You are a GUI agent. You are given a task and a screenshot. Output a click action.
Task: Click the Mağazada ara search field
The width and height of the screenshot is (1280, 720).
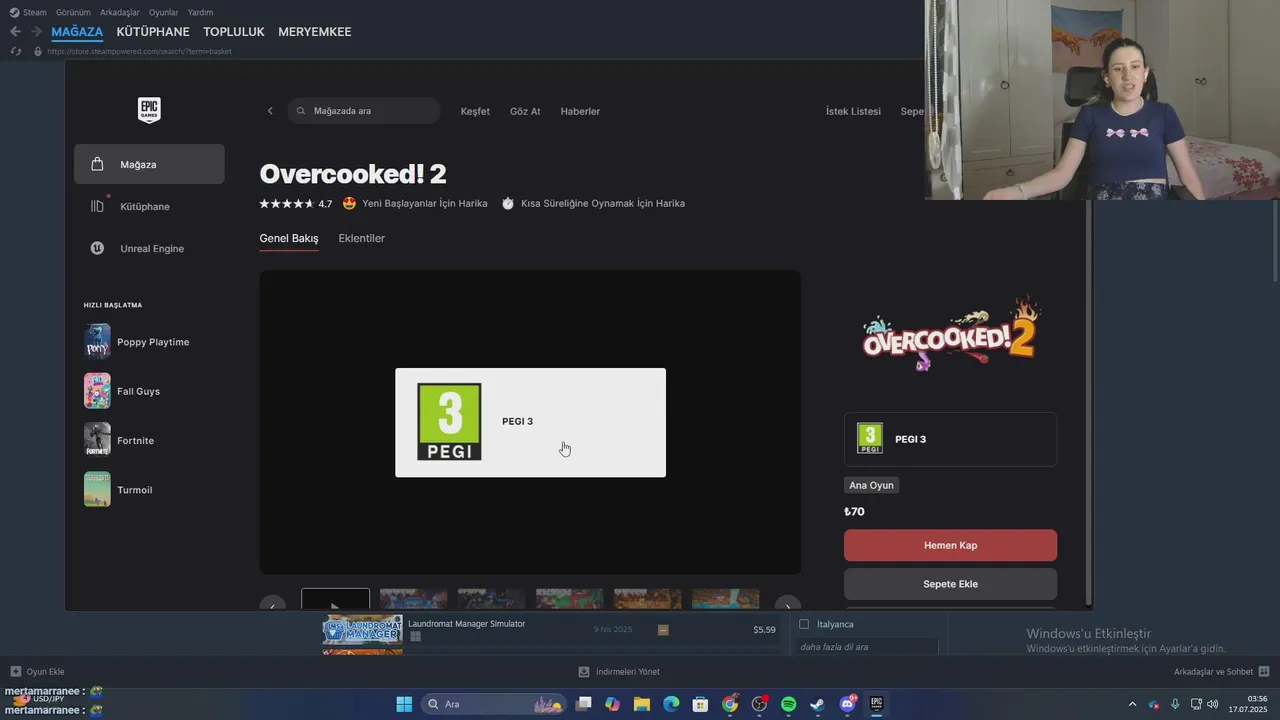(364, 111)
